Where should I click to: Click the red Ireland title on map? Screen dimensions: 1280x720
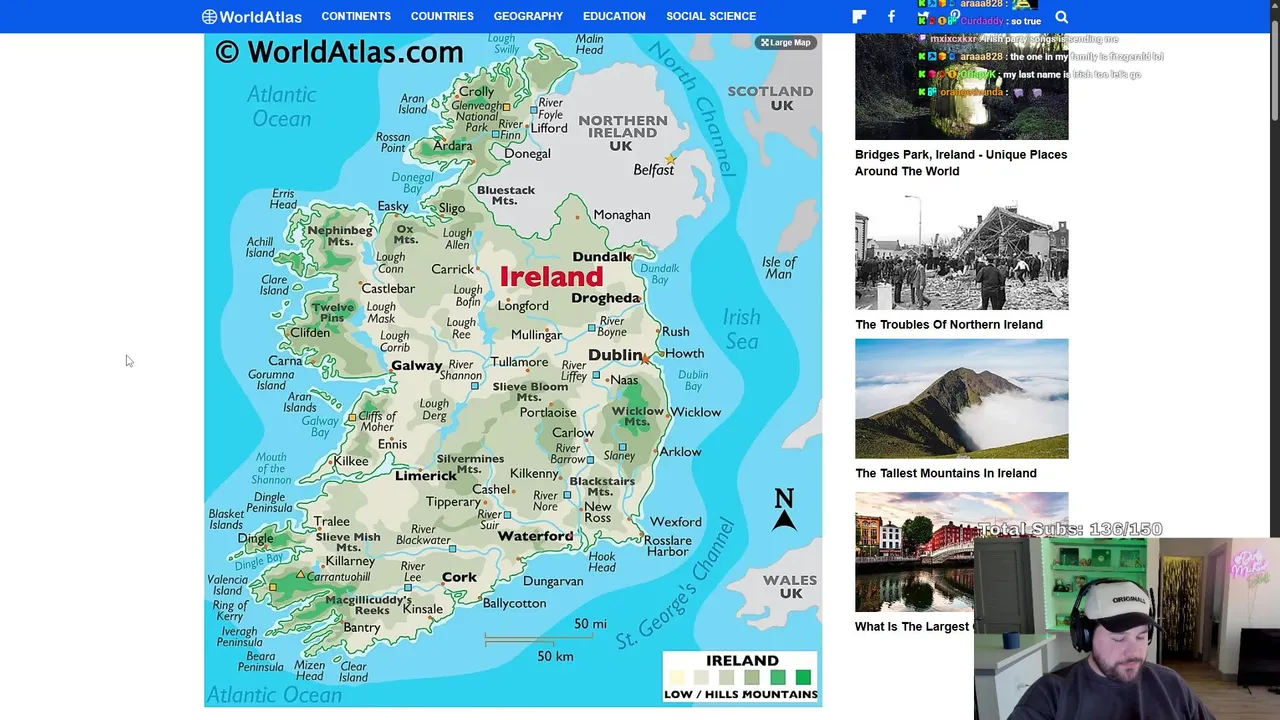click(x=551, y=277)
